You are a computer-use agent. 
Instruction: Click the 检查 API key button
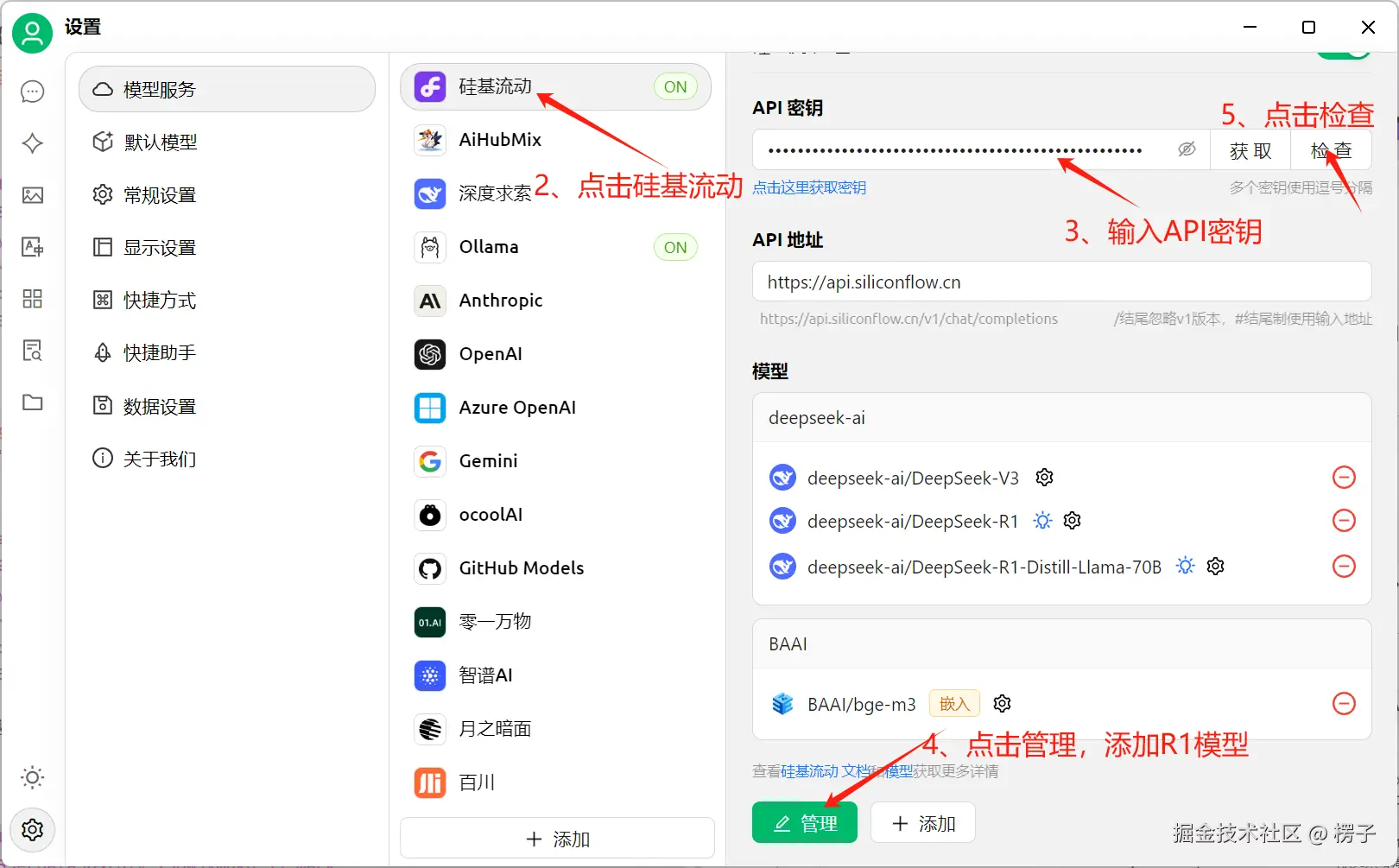(x=1331, y=150)
